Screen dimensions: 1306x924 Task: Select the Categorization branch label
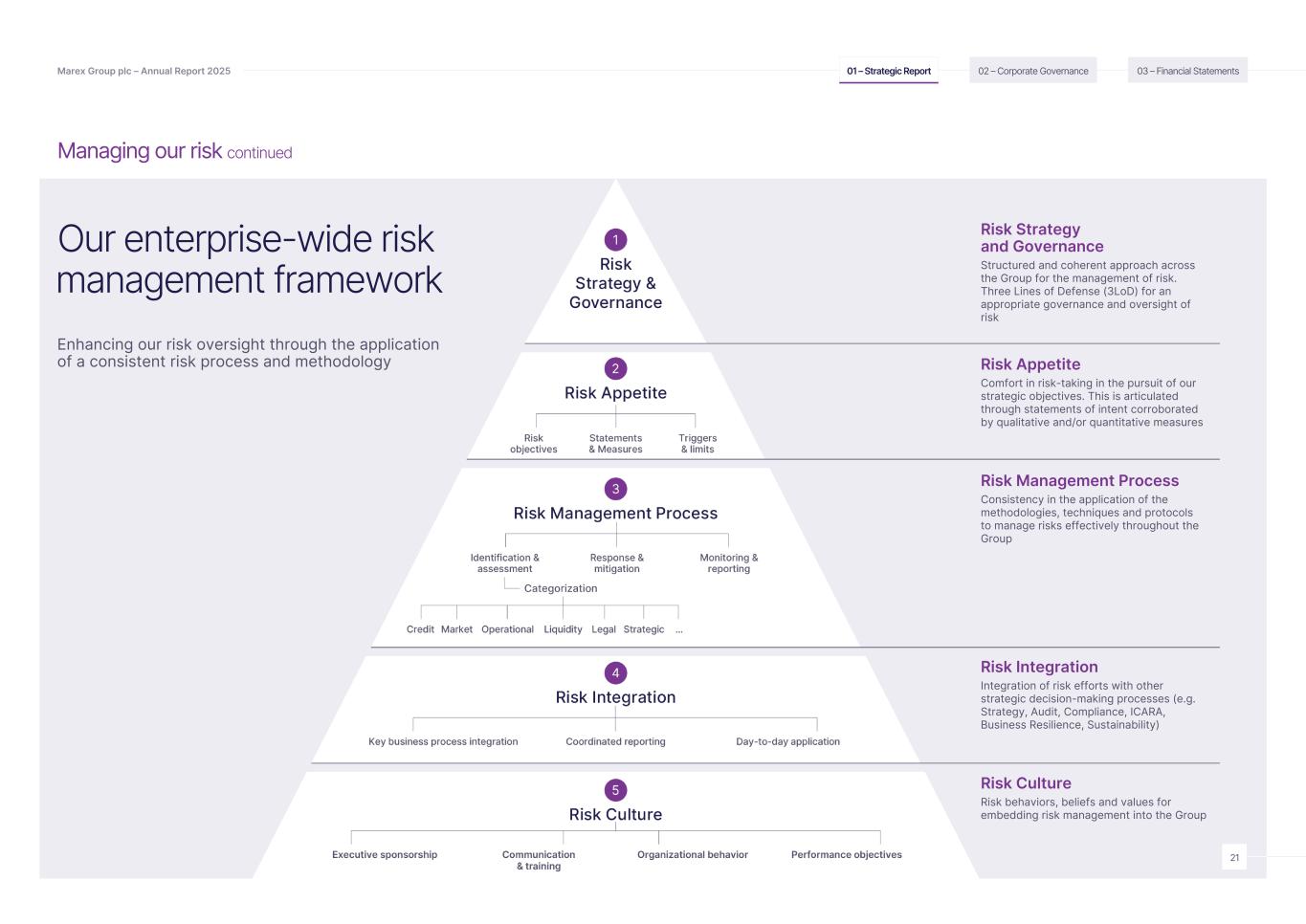561,588
